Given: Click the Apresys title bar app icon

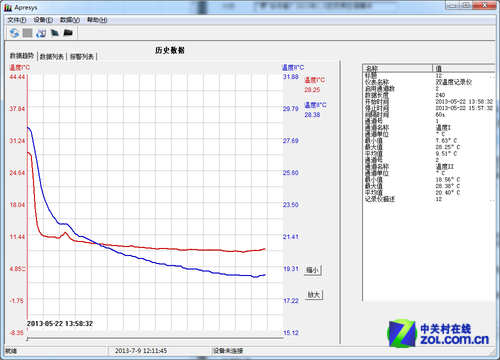Looking at the screenshot, I should (x=8, y=8).
